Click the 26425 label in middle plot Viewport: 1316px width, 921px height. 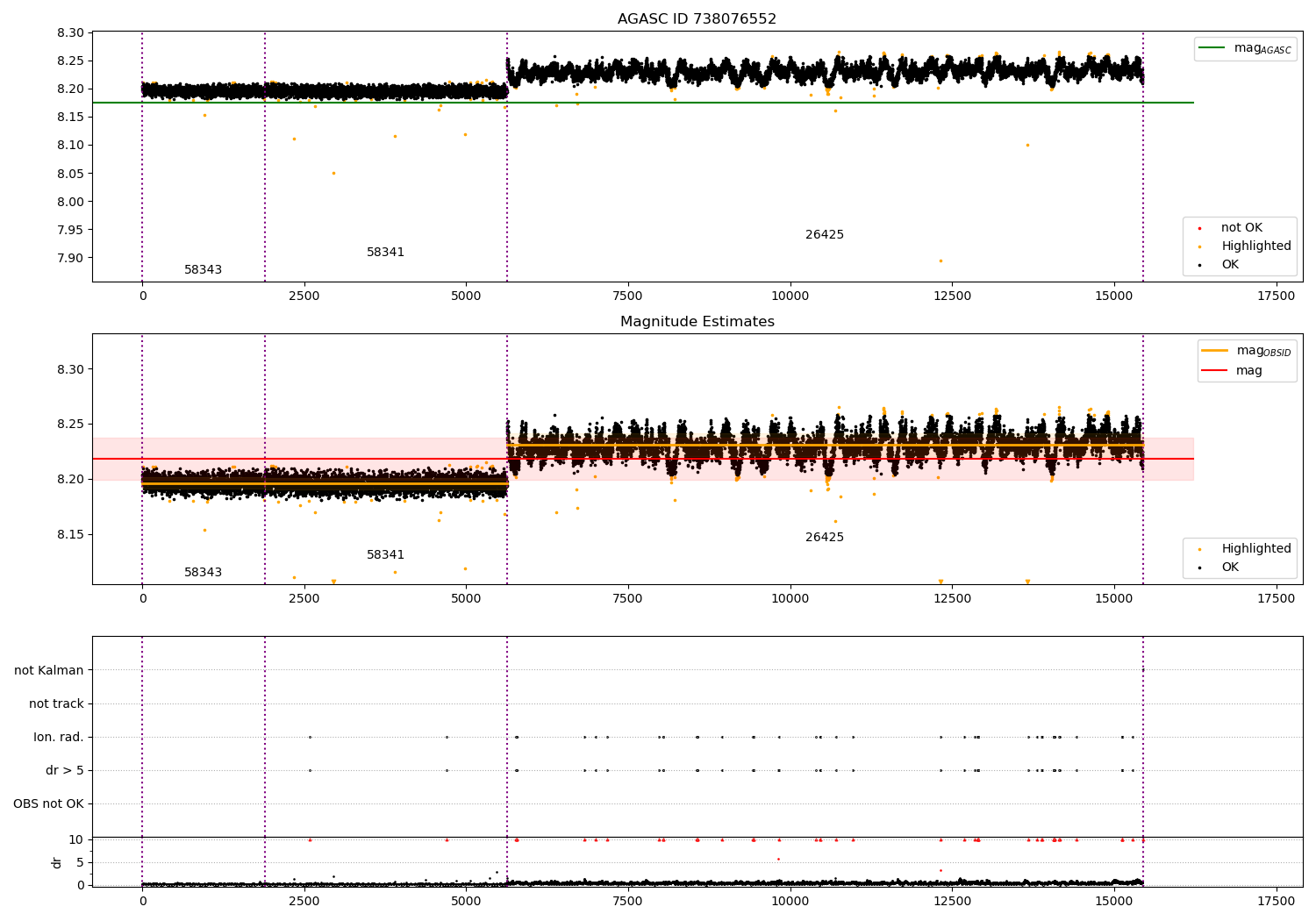tap(824, 538)
